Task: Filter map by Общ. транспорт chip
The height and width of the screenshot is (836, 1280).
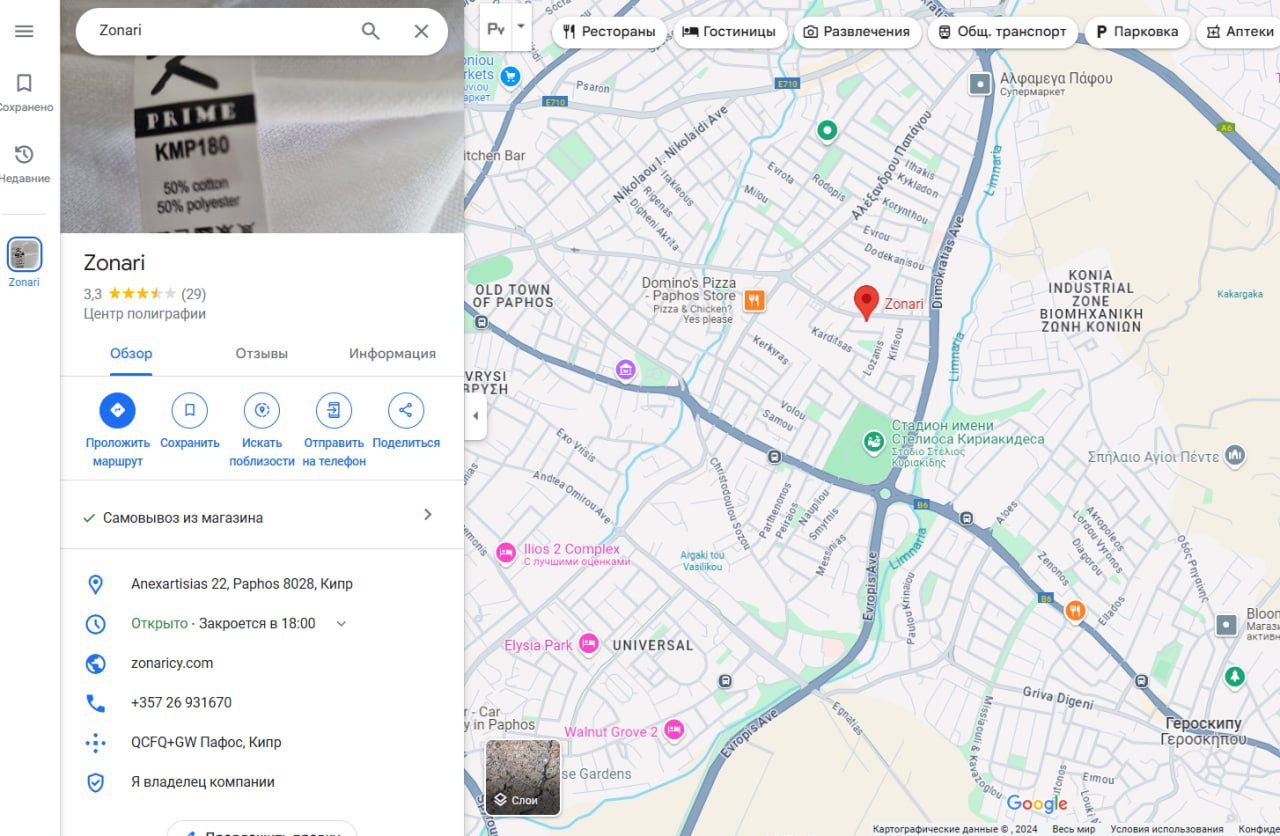Action: click(1003, 32)
